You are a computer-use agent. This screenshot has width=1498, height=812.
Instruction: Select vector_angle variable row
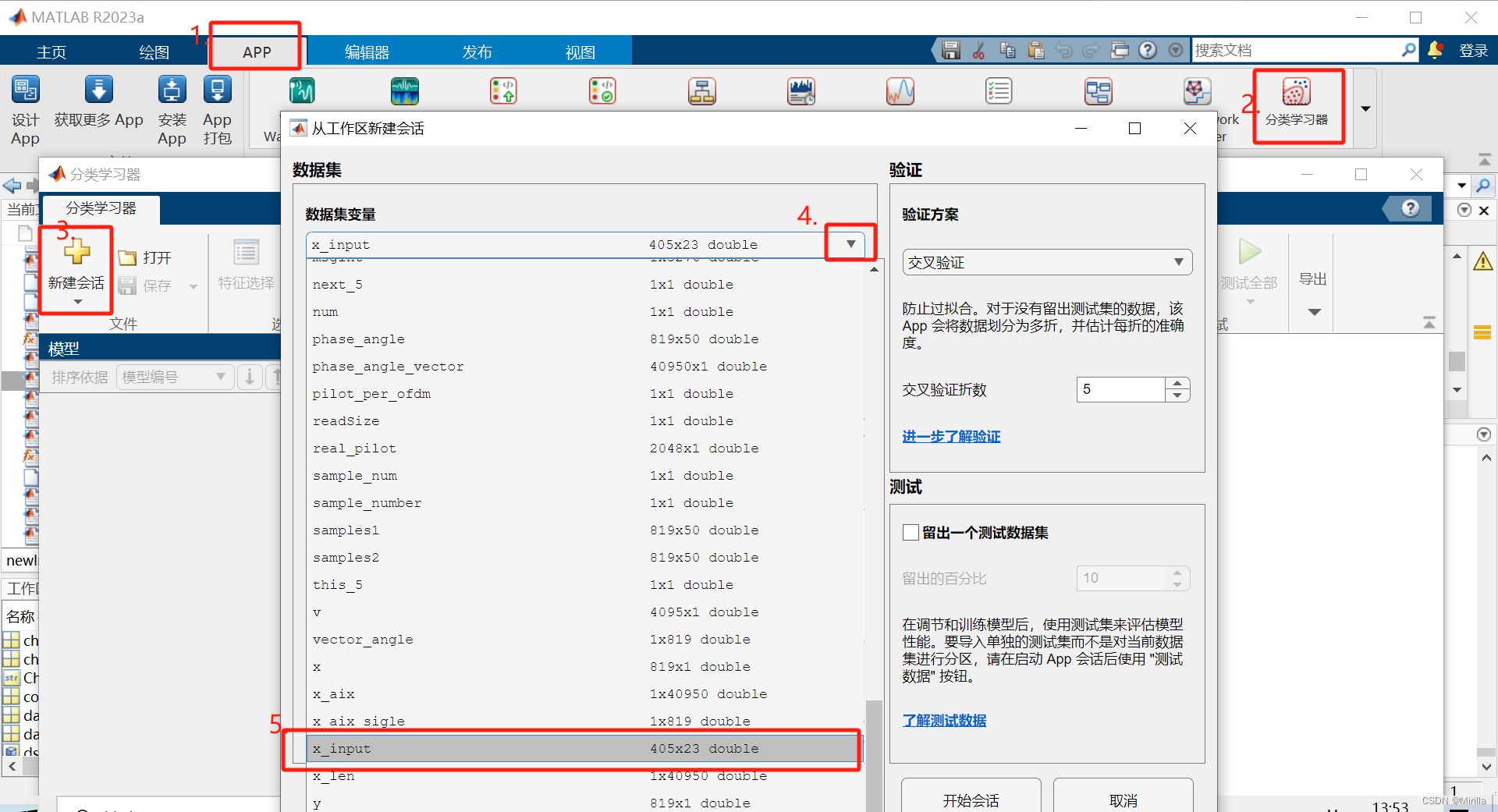[x=585, y=640]
